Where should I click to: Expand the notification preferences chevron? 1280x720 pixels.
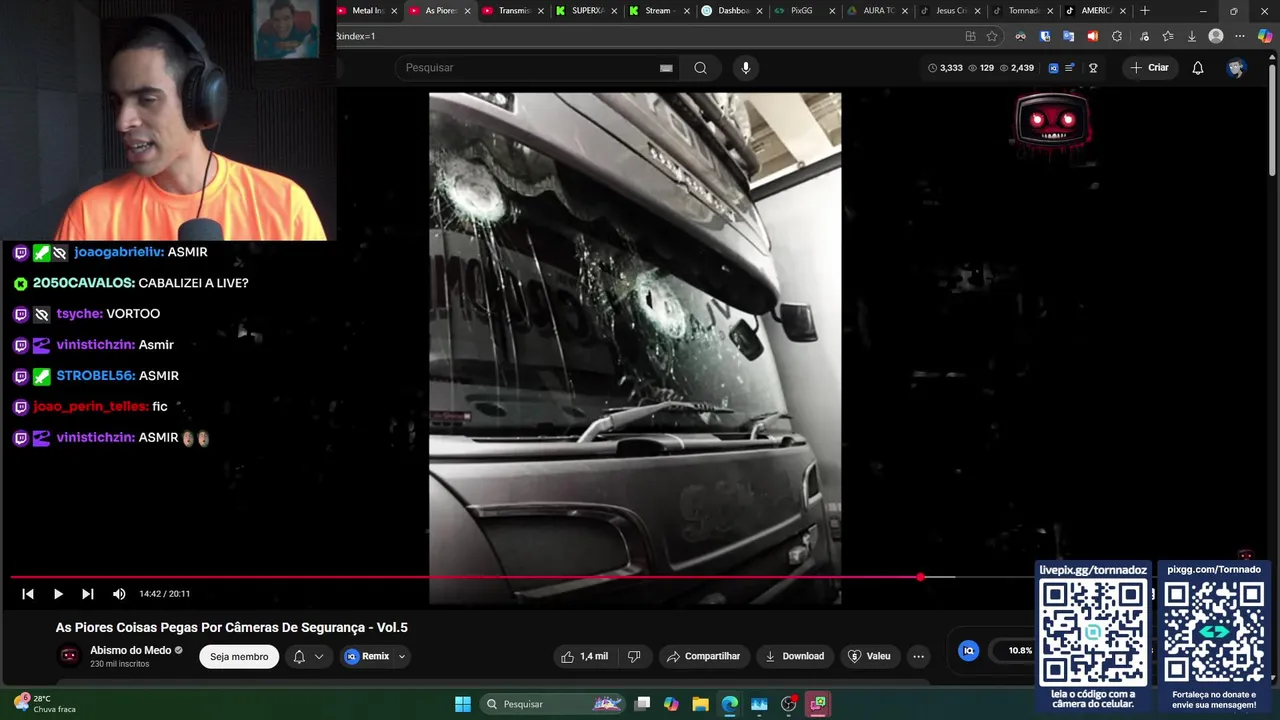pos(319,656)
